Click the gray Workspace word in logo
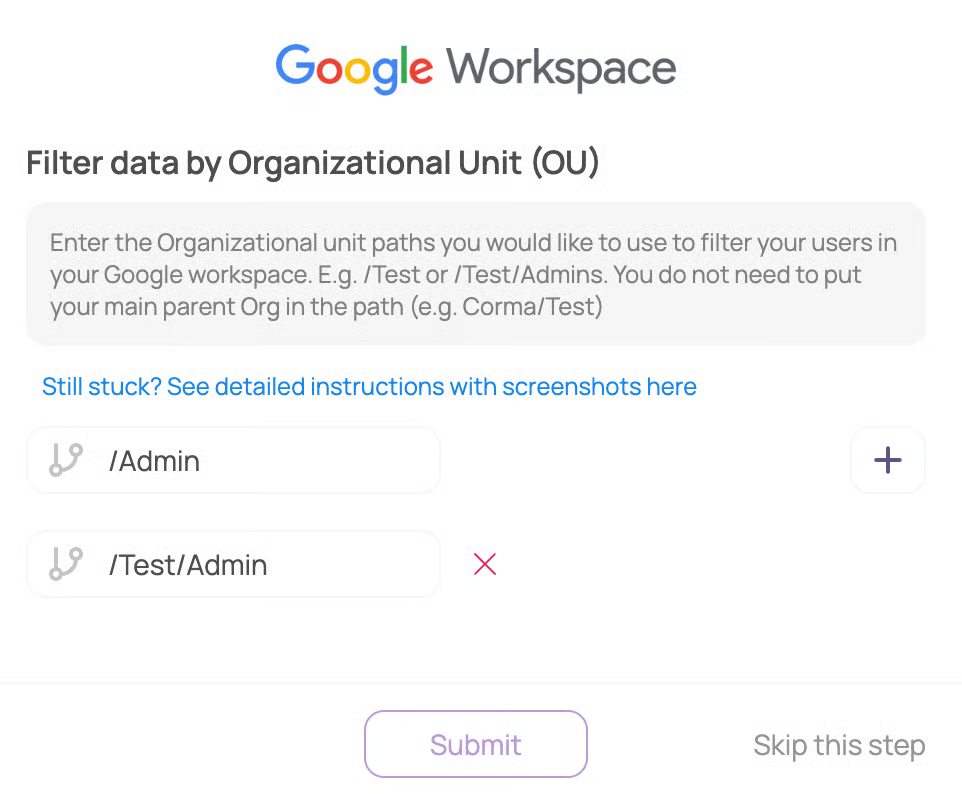The width and height of the screenshot is (962, 794). 561,68
